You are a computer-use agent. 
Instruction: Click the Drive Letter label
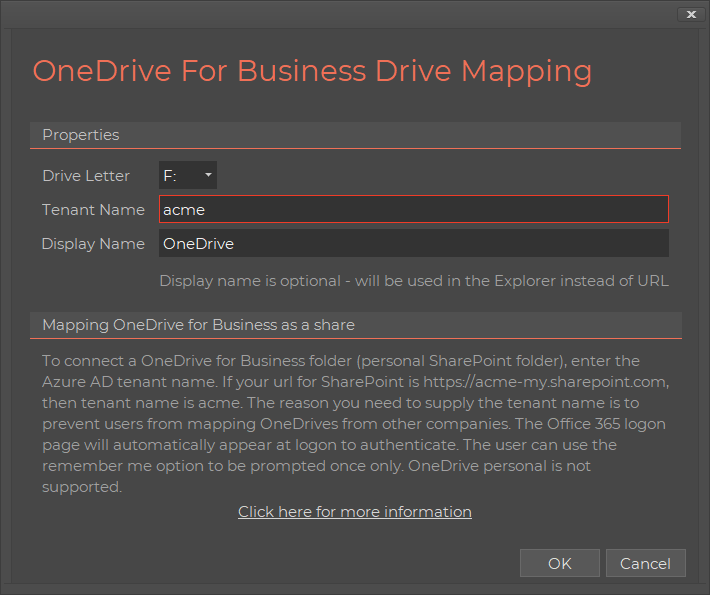(x=86, y=176)
